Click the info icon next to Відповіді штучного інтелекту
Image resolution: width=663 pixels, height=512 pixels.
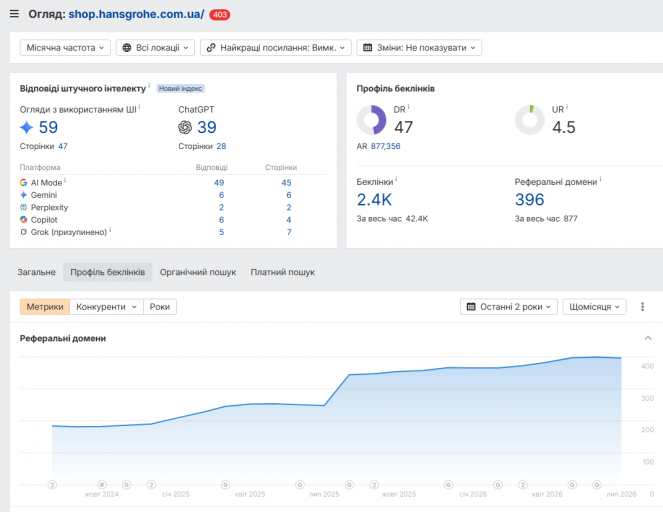[149, 86]
